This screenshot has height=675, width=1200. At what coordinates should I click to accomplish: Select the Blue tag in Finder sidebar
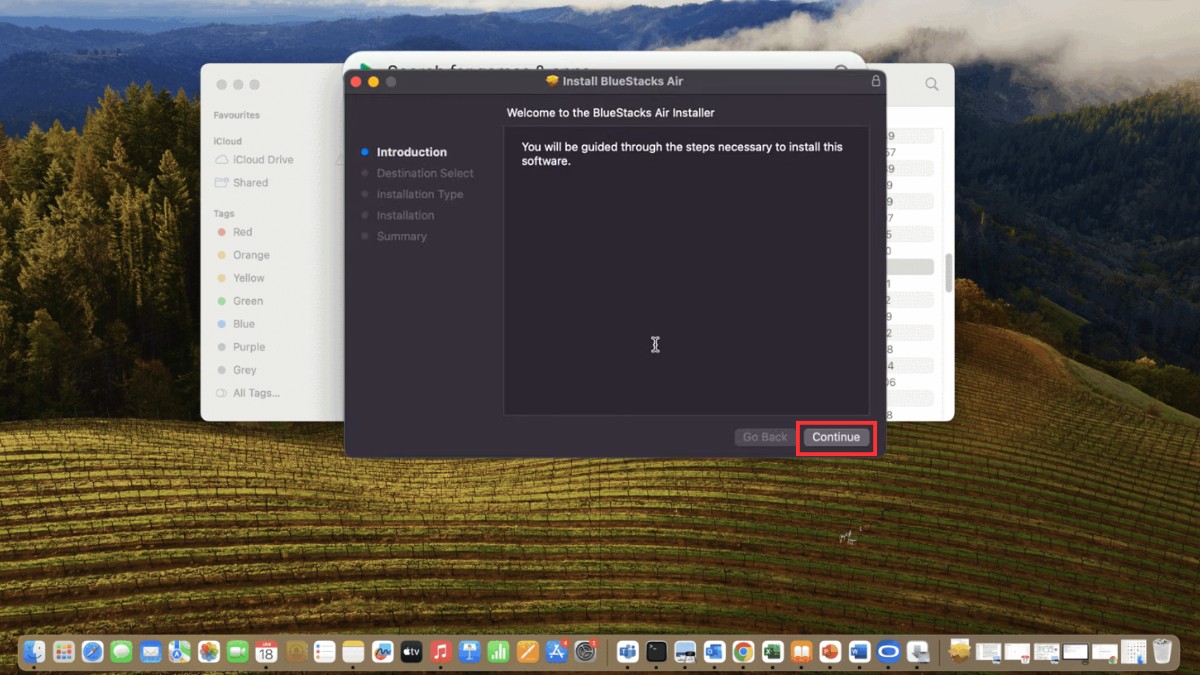[x=236, y=324]
